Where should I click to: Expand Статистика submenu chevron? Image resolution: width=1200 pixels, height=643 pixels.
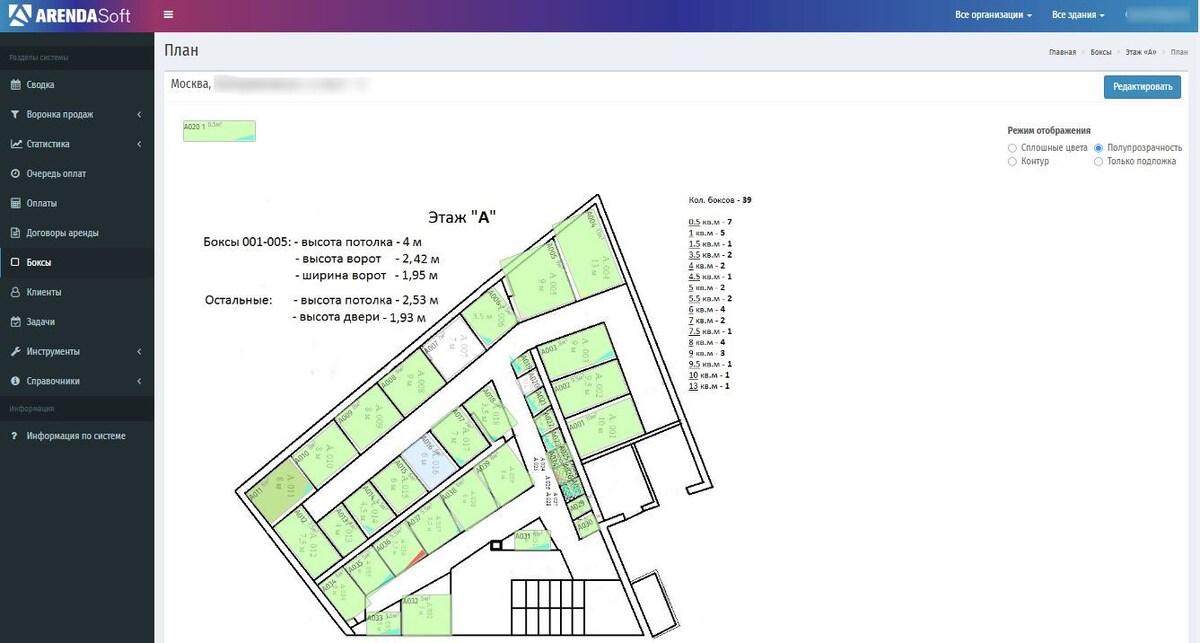click(x=139, y=144)
